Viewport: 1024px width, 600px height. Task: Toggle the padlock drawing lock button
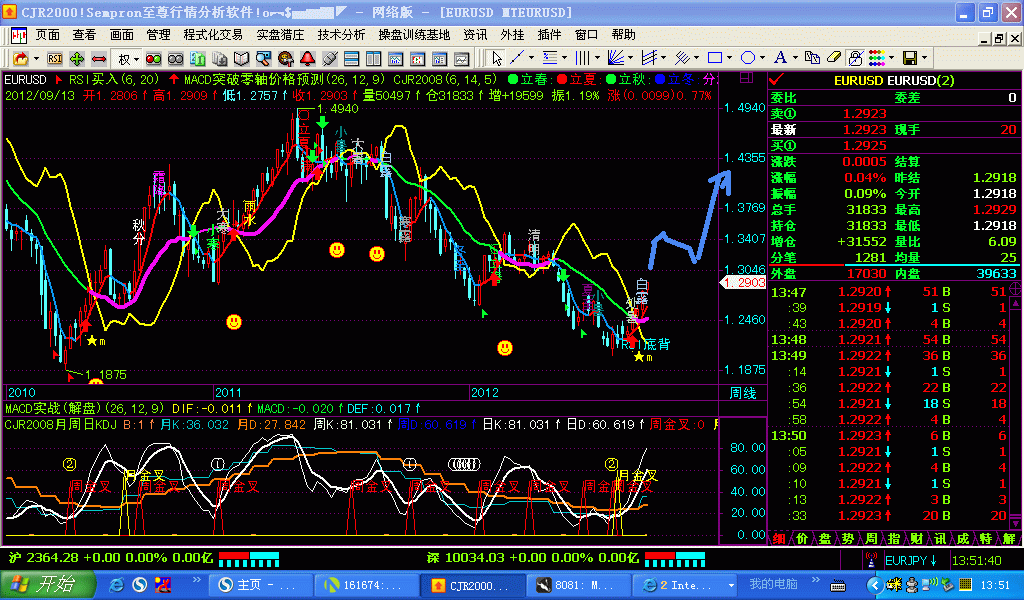tap(855, 58)
